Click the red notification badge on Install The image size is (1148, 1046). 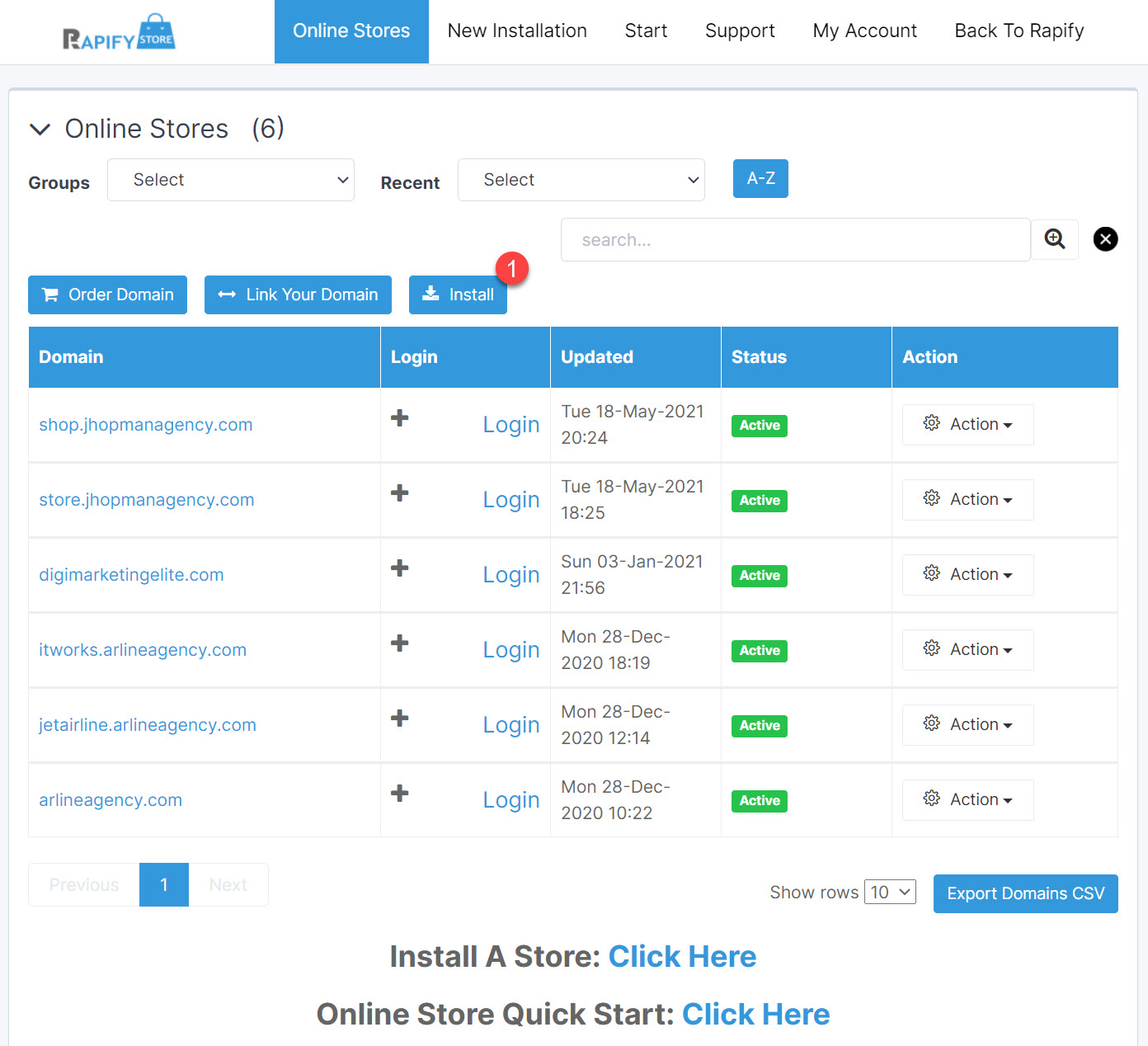511,268
